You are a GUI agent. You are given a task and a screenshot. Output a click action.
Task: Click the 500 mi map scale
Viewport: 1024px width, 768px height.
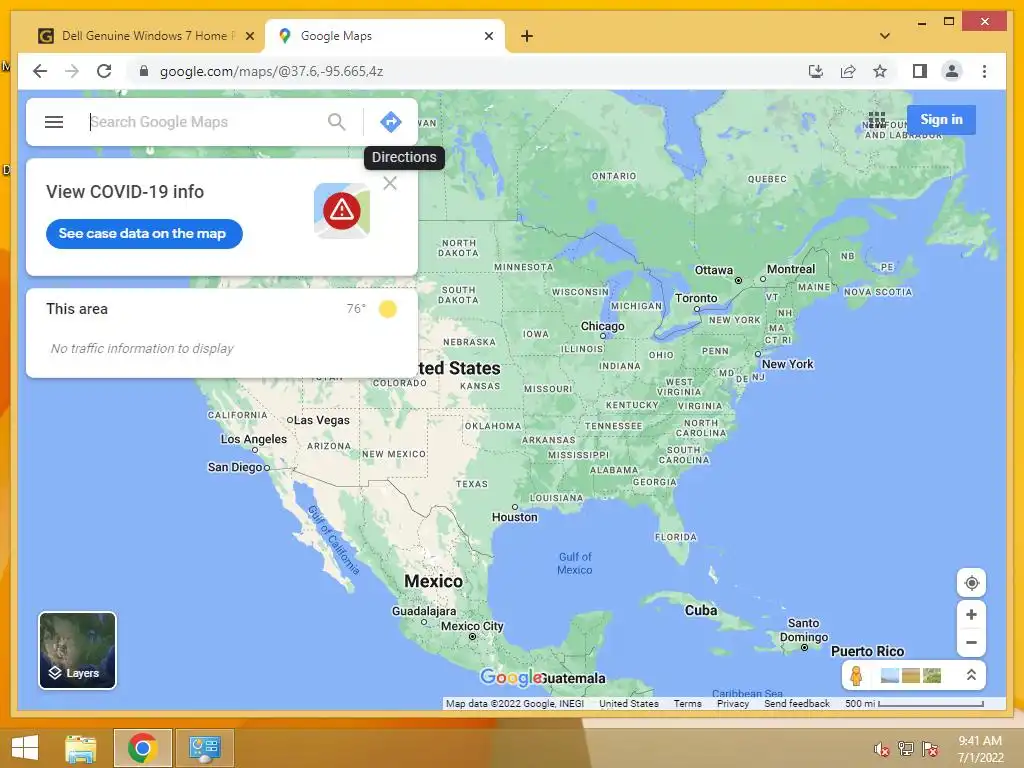coord(914,703)
